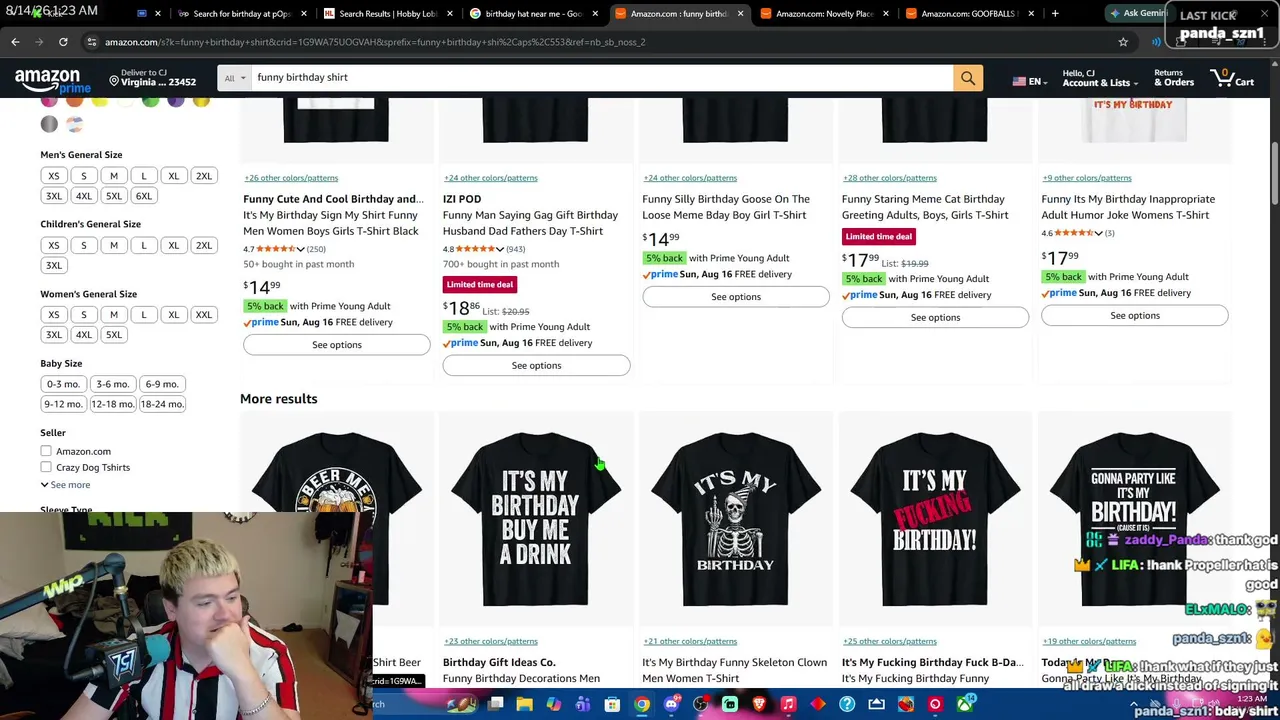Open File Explorer from the taskbar
Image resolution: width=1280 pixels, height=720 pixels.
tap(524, 704)
